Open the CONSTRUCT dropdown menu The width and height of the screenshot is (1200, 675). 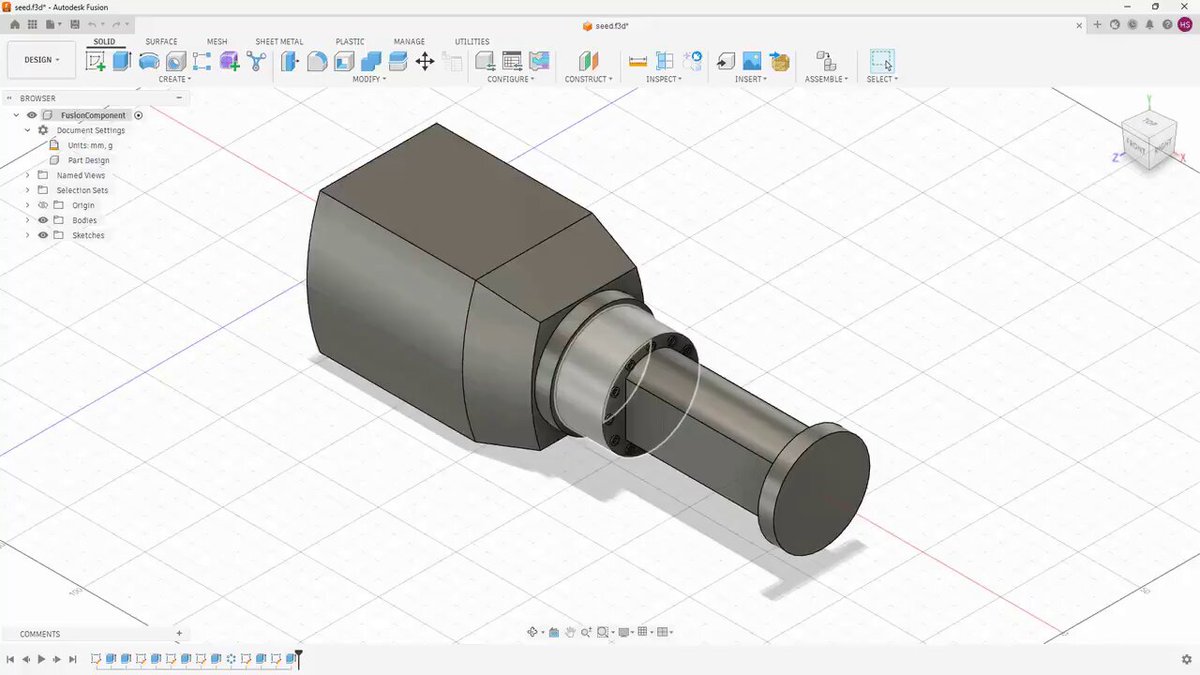[x=589, y=79]
